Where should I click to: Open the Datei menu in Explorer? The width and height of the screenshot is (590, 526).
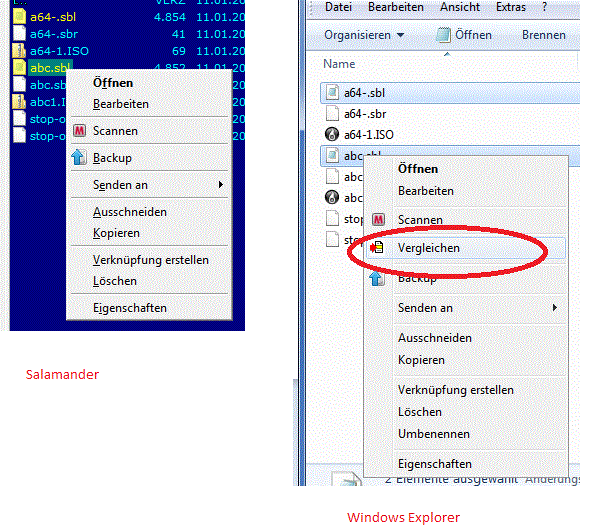(x=338, y=7)
